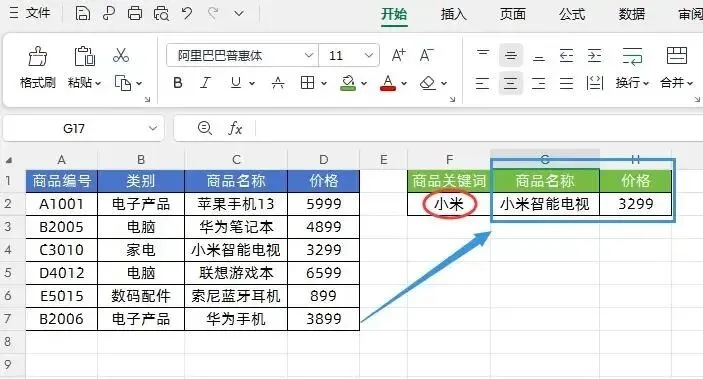Click the formula bar input area

[480, 129]
